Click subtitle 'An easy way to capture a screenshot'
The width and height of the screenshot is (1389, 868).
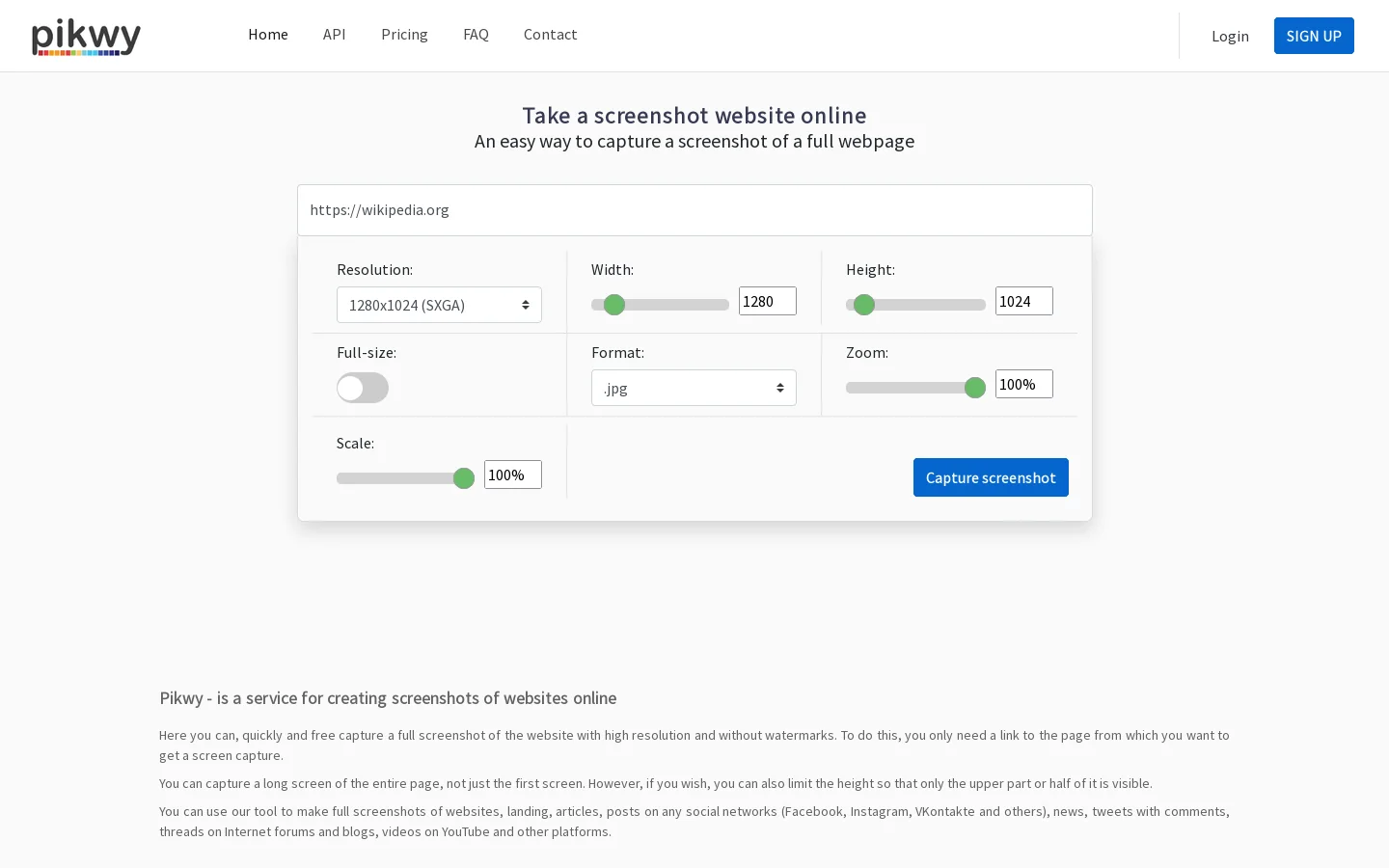[694, 142]
